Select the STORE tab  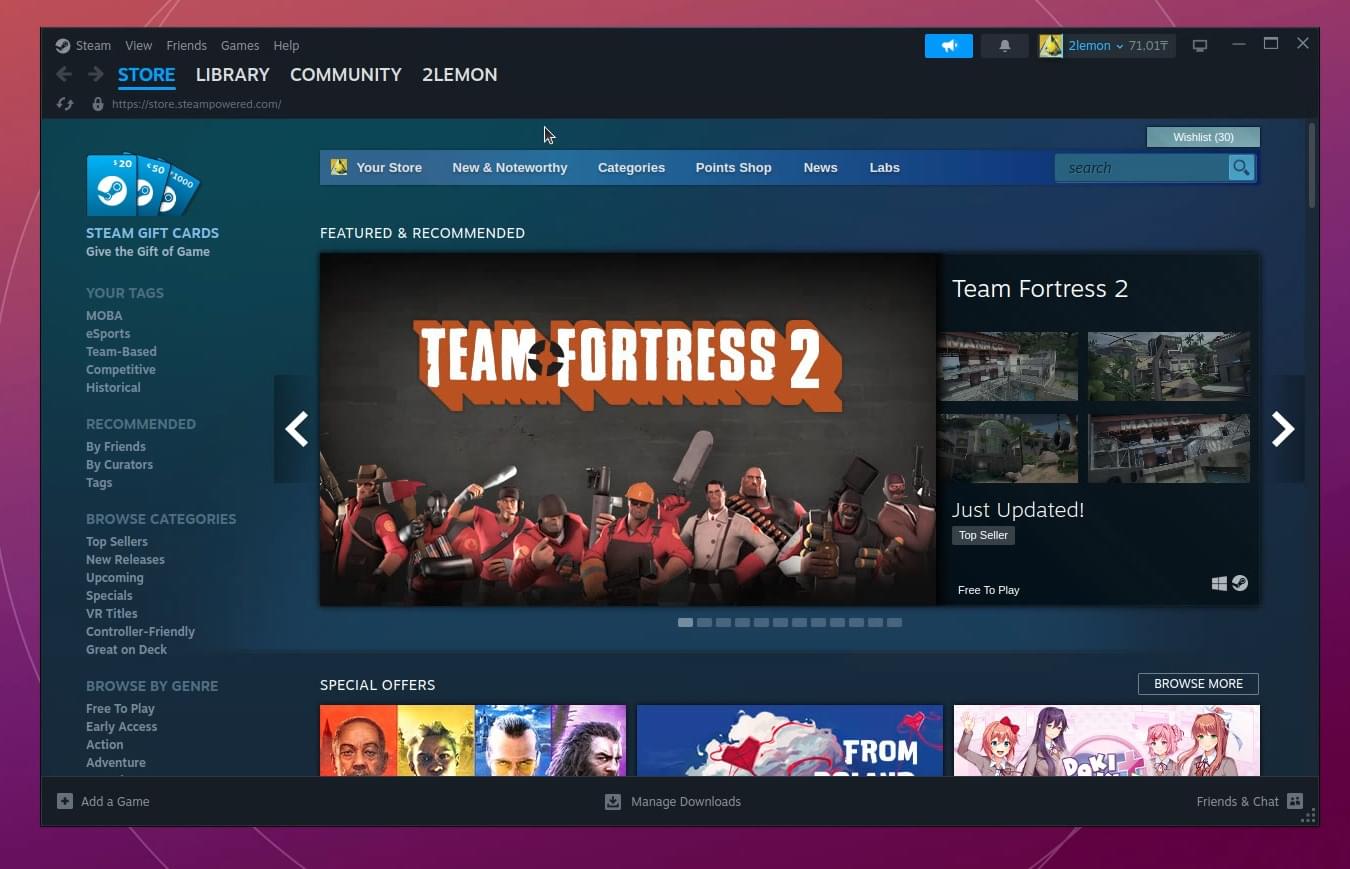tap(146, 75)
